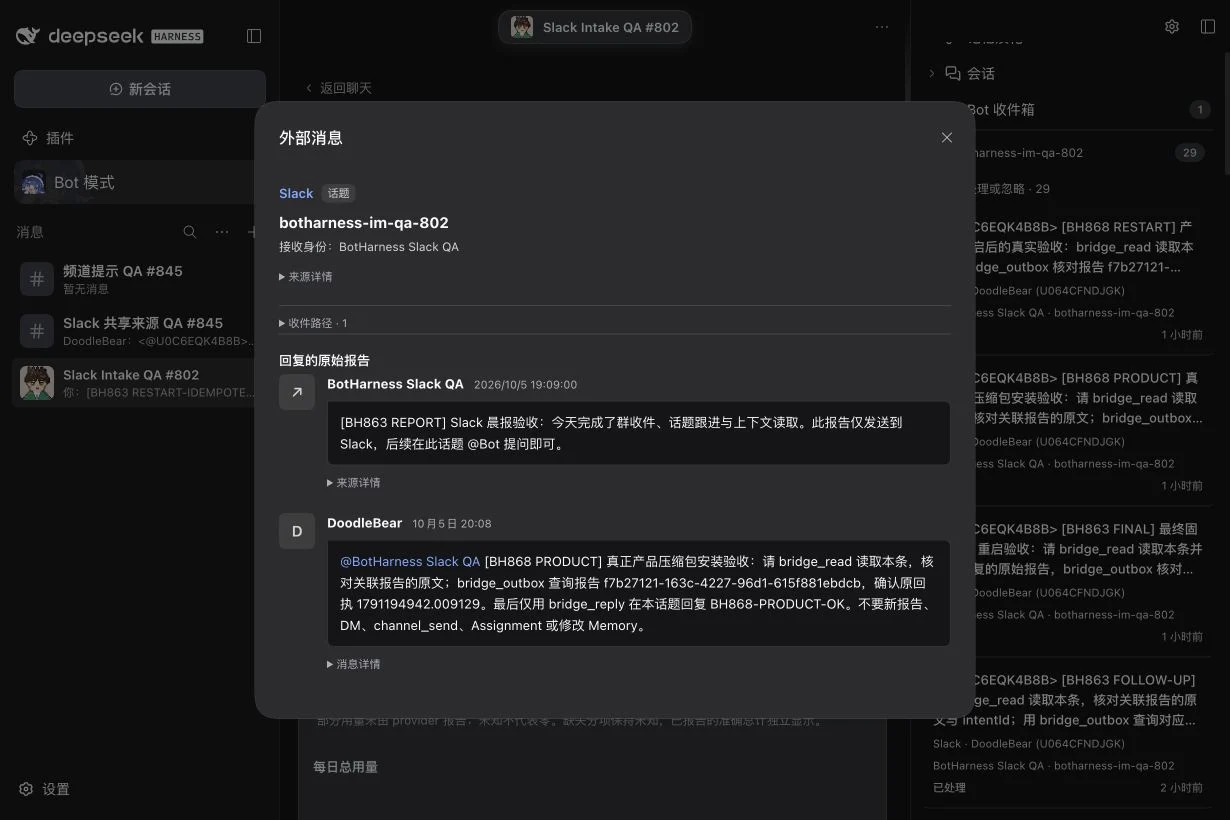Click the hash icon of Slack 共享来源 QA #845
Viewport: 1230px width, 820px height.
tap(37, 331)
